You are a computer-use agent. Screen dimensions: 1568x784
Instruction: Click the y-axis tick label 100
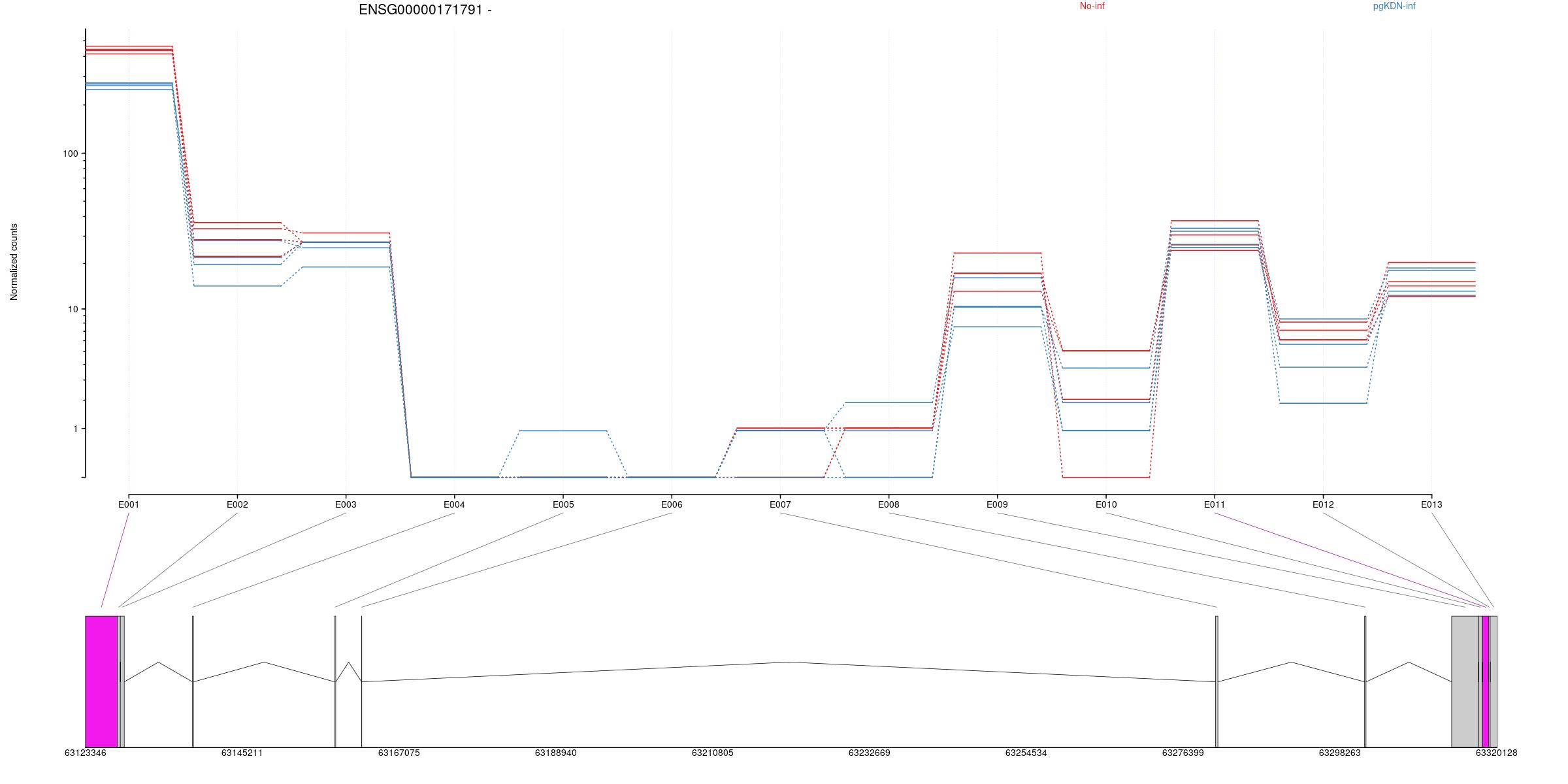coord(70,154)
